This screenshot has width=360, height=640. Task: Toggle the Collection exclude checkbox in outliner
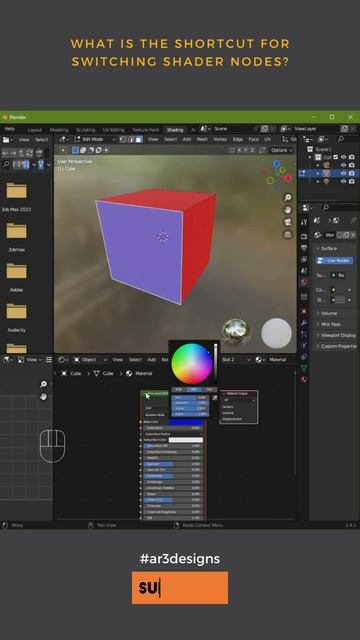pyautogui.click(x=336, y=157)
